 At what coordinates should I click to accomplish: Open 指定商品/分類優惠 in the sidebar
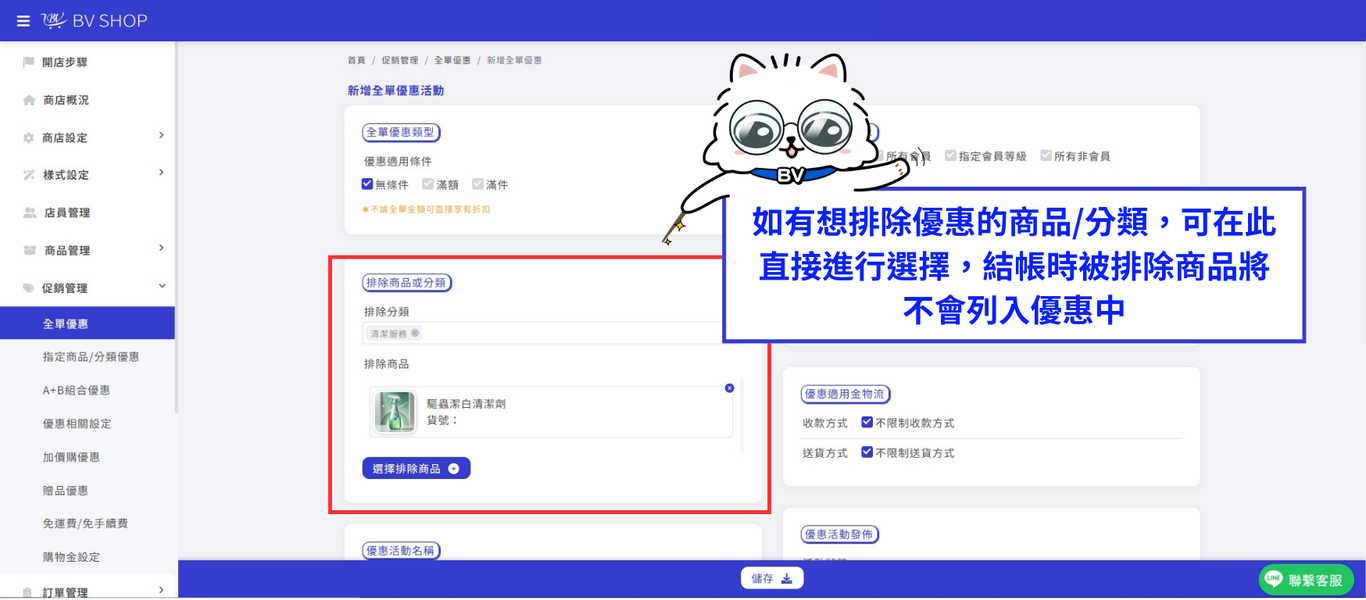click(91, 357)
